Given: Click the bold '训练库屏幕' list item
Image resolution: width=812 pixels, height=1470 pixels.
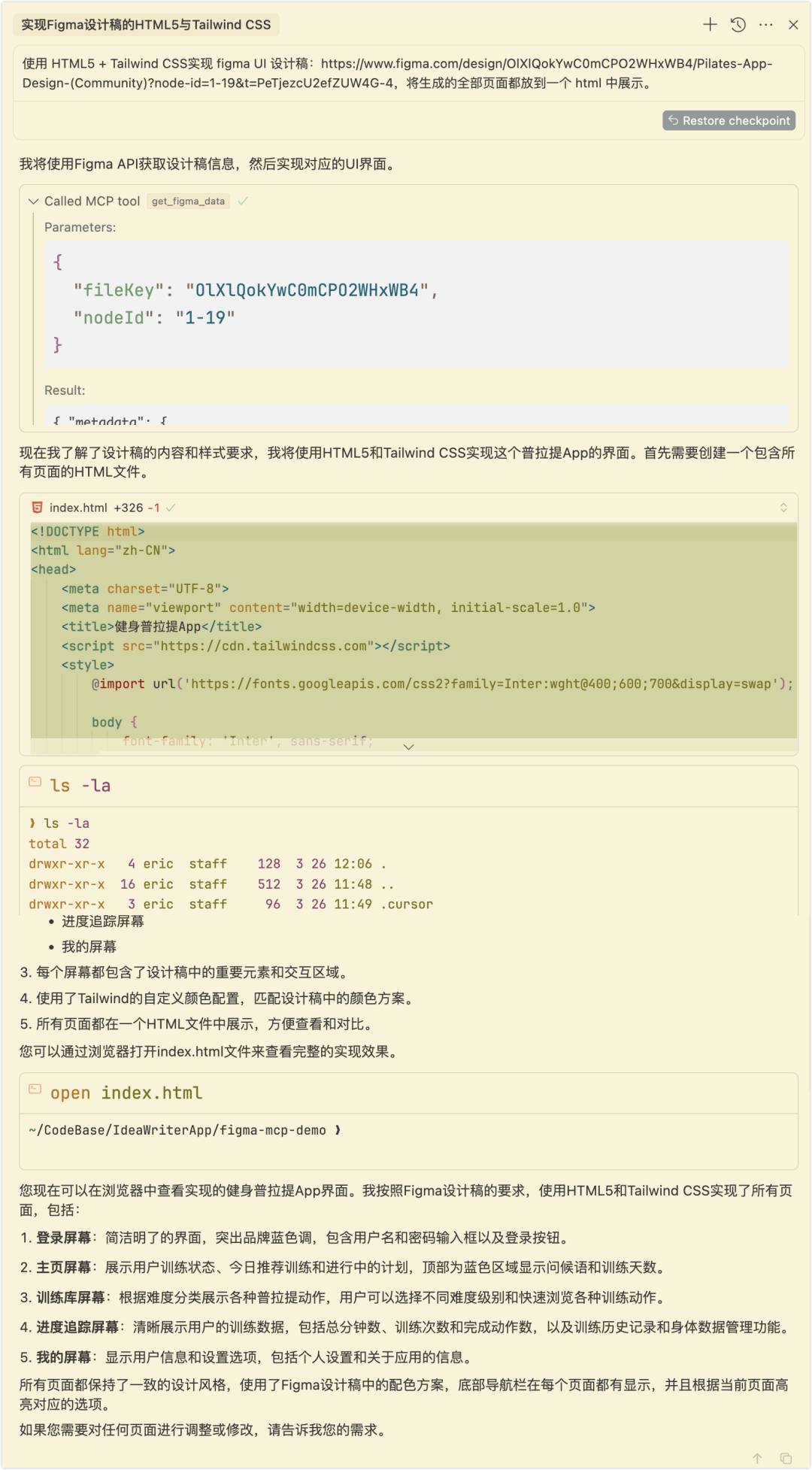Looking at the screenshot, I should click(71, 1298).
